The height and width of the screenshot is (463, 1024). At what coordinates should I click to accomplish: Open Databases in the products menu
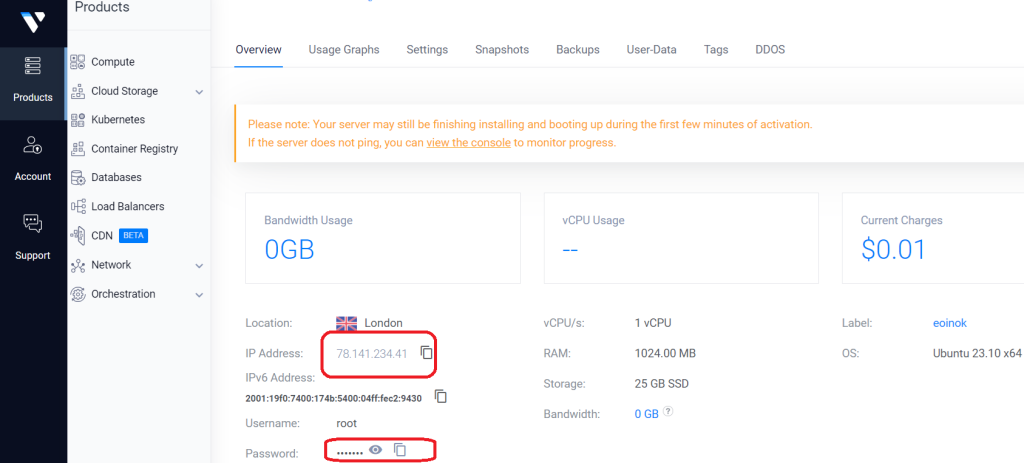(x=116, y=177)
